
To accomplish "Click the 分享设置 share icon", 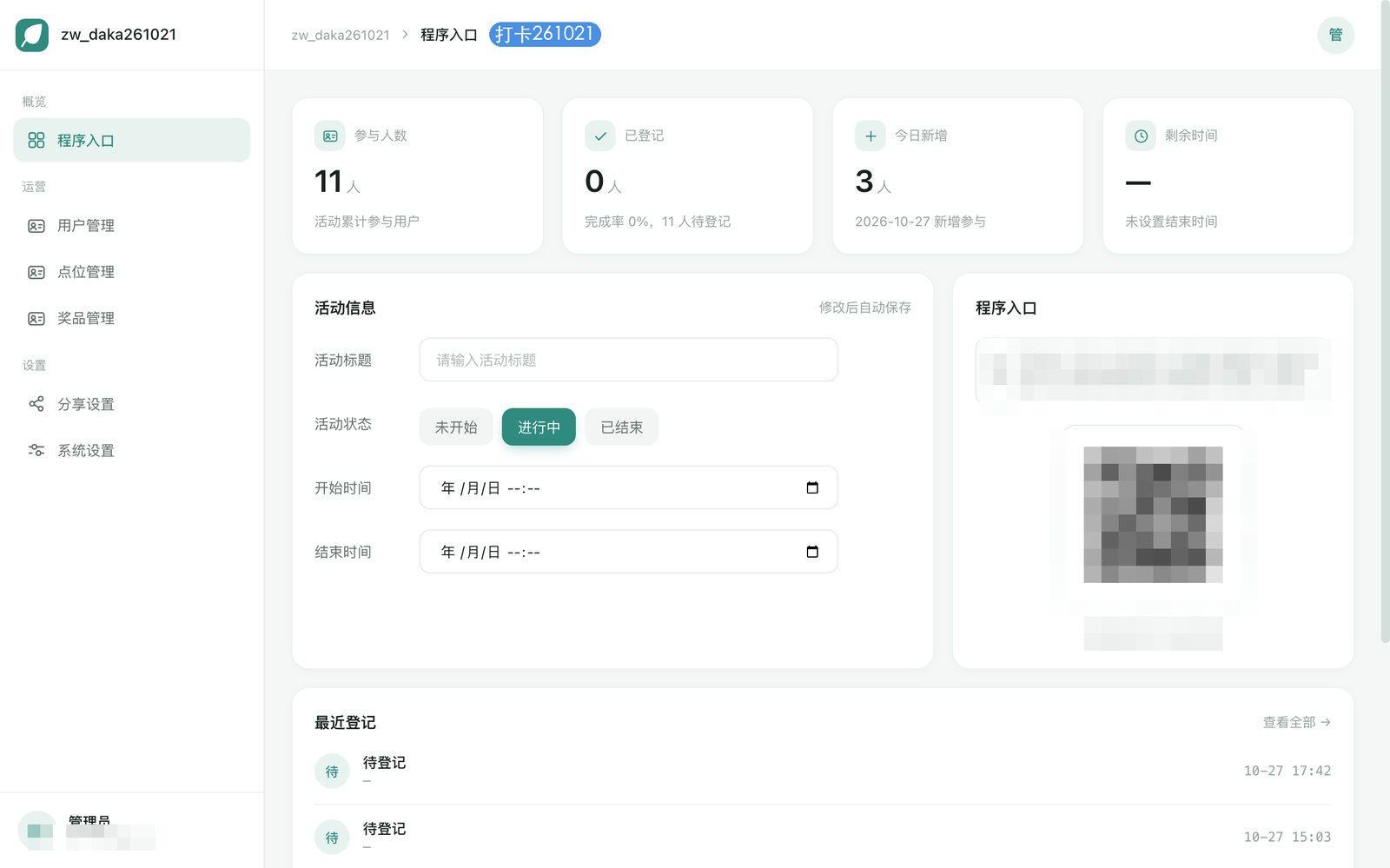I will click(36, 404).
